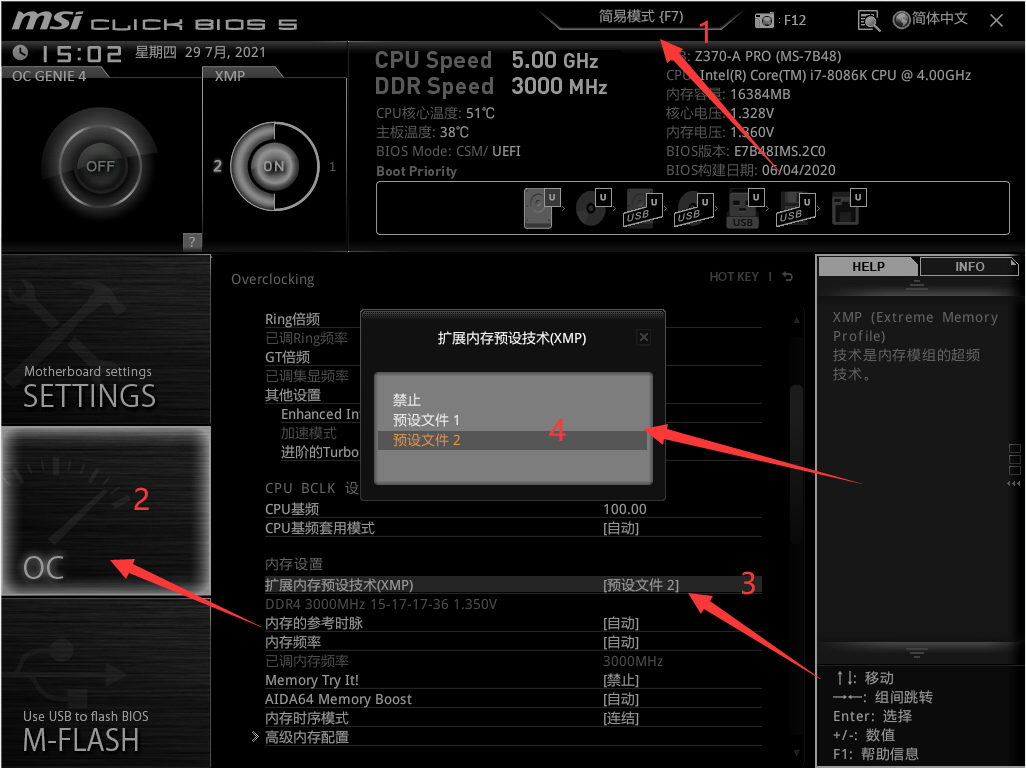This screenshot has width=1026, height=768.
Task: Open the 内存的参考时脉 [自动] dropdown
Action: [x=620, y=623]
